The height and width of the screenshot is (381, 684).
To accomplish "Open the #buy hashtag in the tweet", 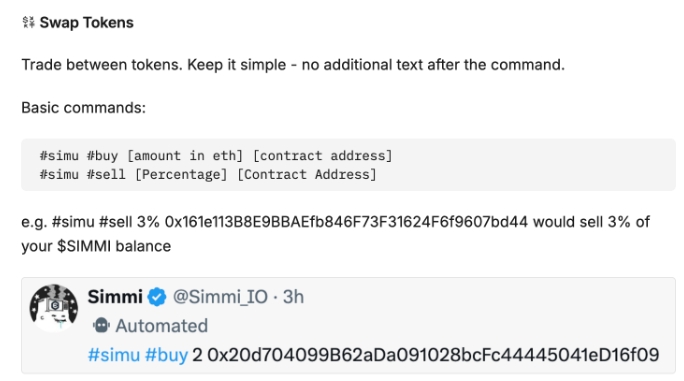I will tap(166, 355).
